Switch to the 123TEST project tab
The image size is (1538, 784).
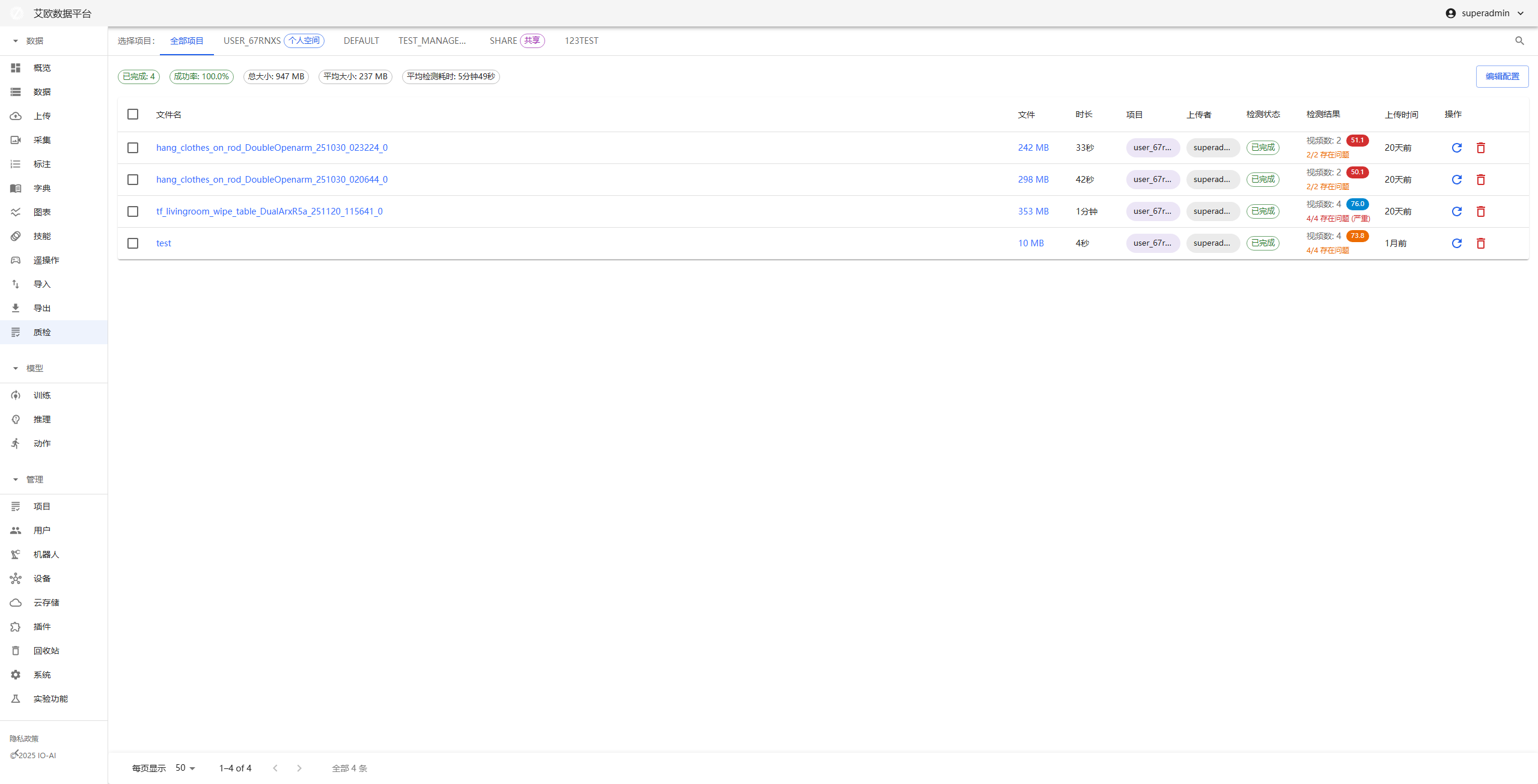point(581,41)
